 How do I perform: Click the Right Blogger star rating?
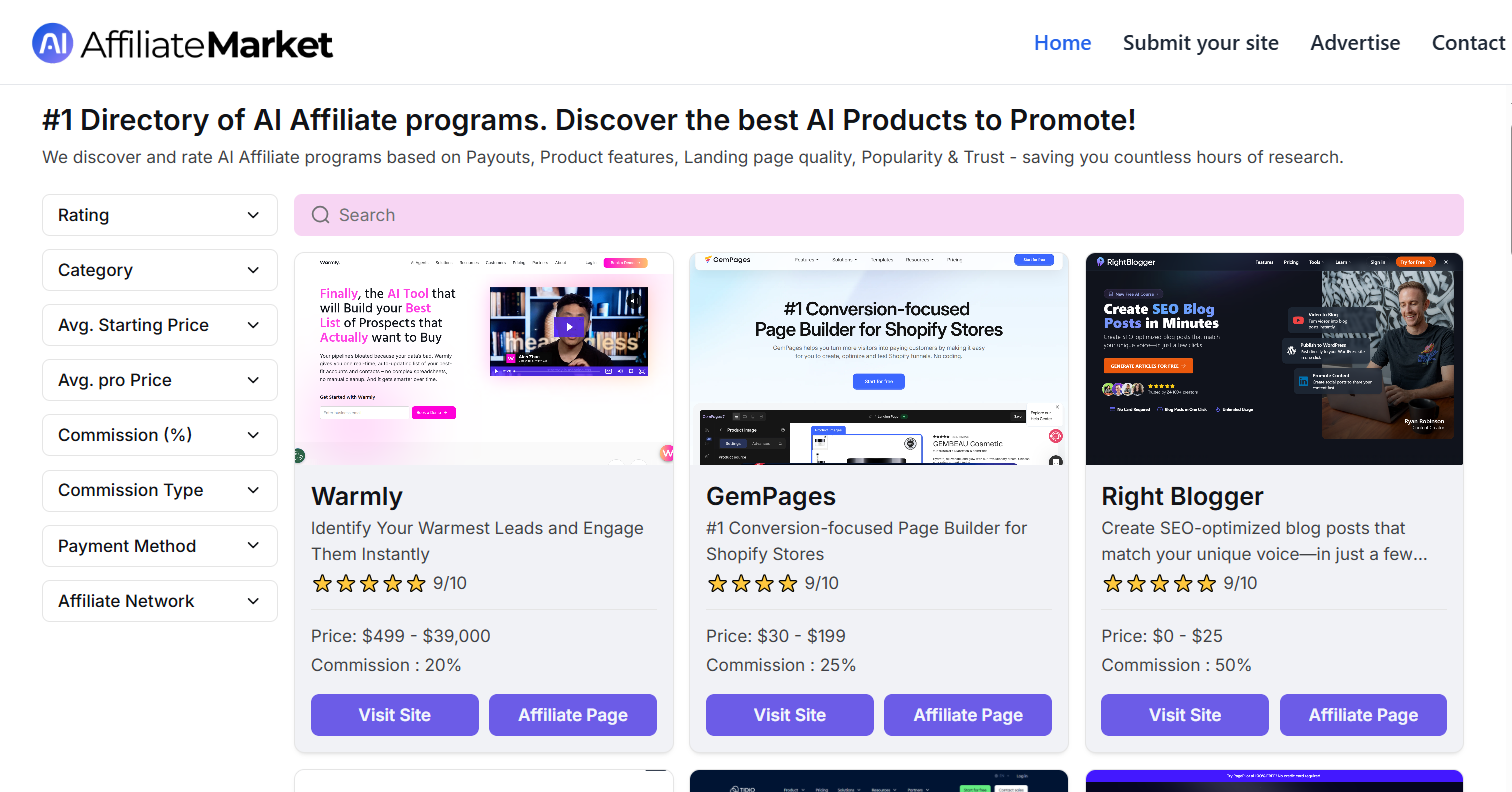[x=1158, y=583]
